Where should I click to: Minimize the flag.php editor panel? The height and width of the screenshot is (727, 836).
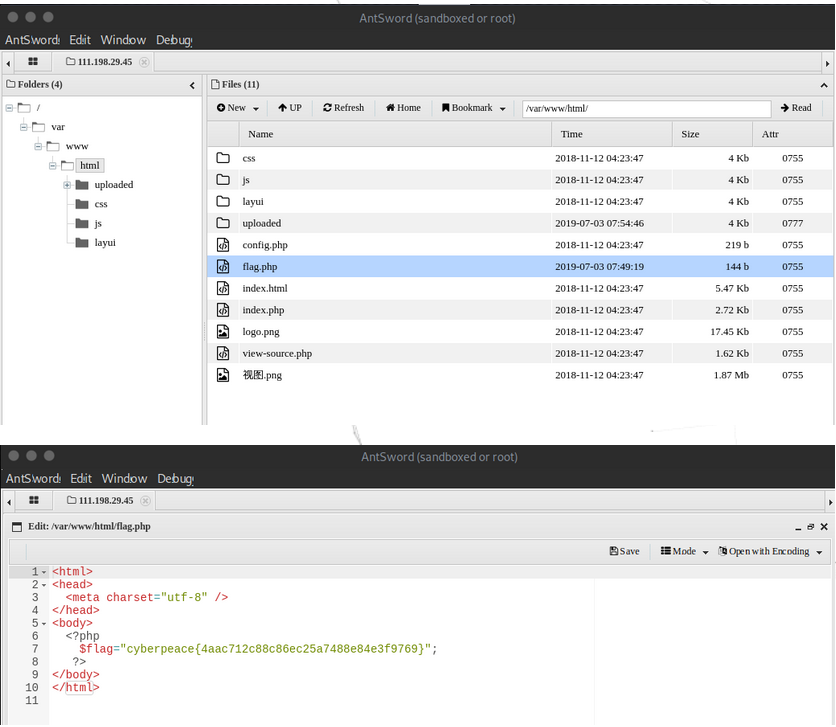coord(798,527)
